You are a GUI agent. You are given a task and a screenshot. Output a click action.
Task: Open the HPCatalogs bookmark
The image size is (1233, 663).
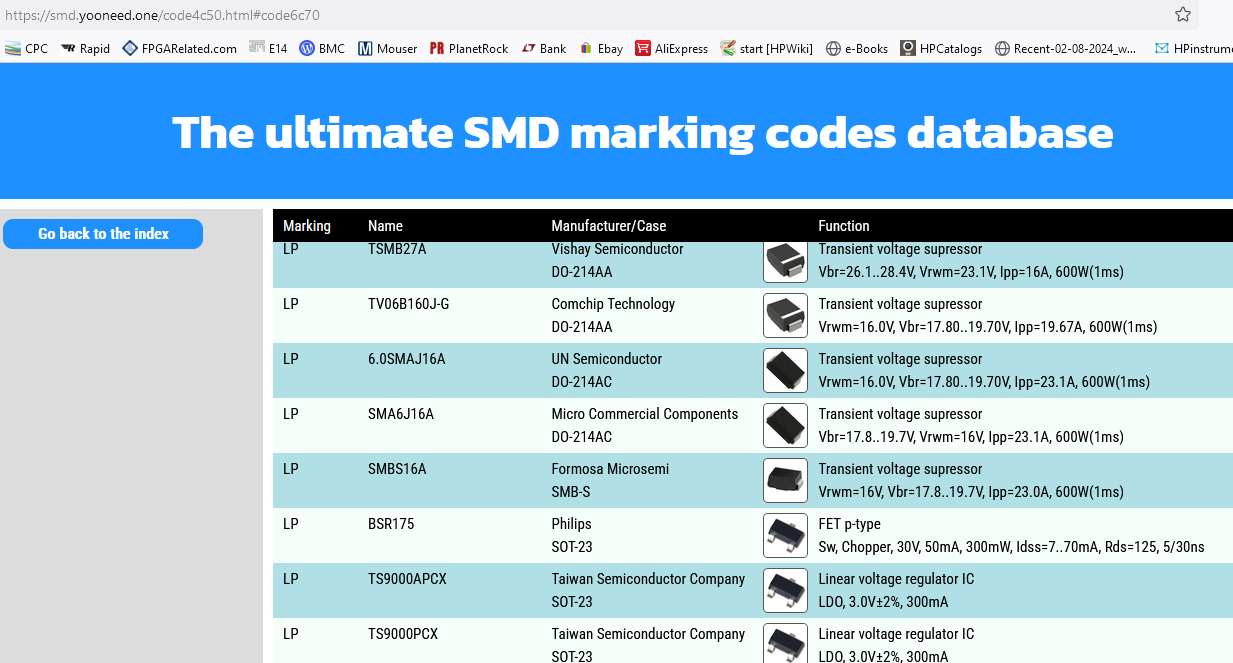click(x=941, y=48)
